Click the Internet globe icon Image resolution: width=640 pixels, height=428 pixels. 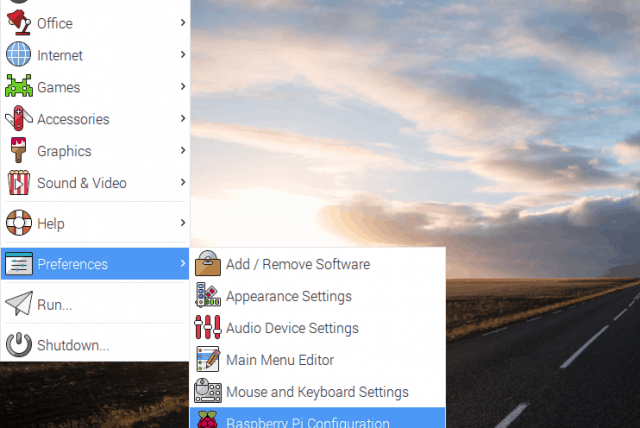pos(18,55)
